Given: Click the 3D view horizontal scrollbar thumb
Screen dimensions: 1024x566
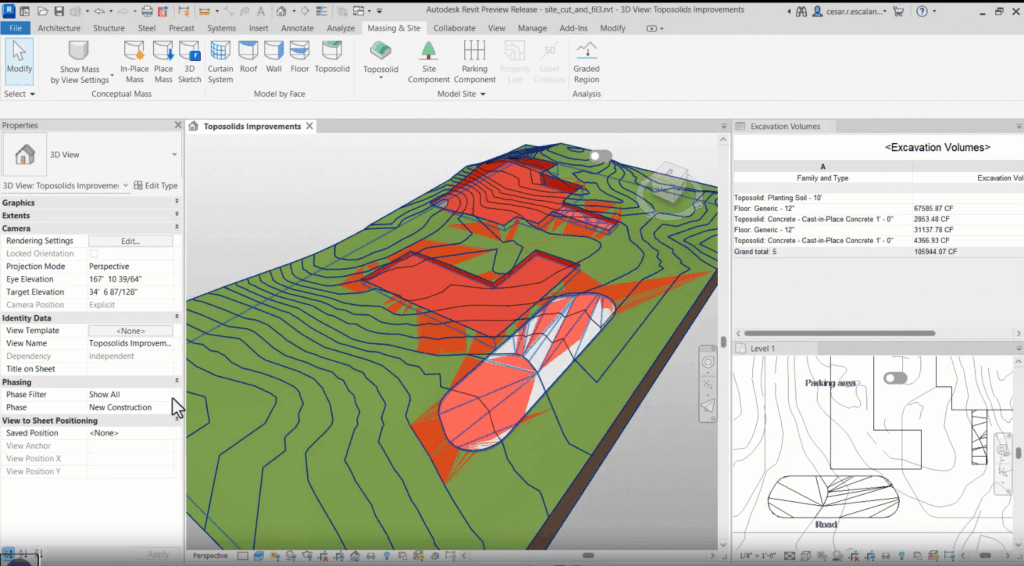Looking at the screenshot, I should click(x=588, y=556).
